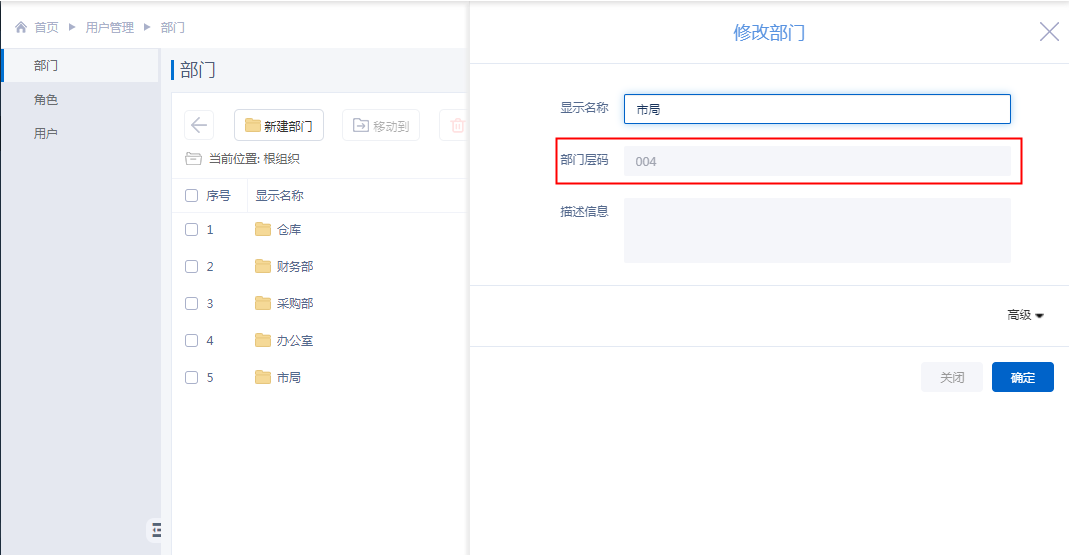Tick the checkbox for row 1 仓库
Viewport: 1069px width, 555px height.
pyautogui.click(x=192, y=230)
